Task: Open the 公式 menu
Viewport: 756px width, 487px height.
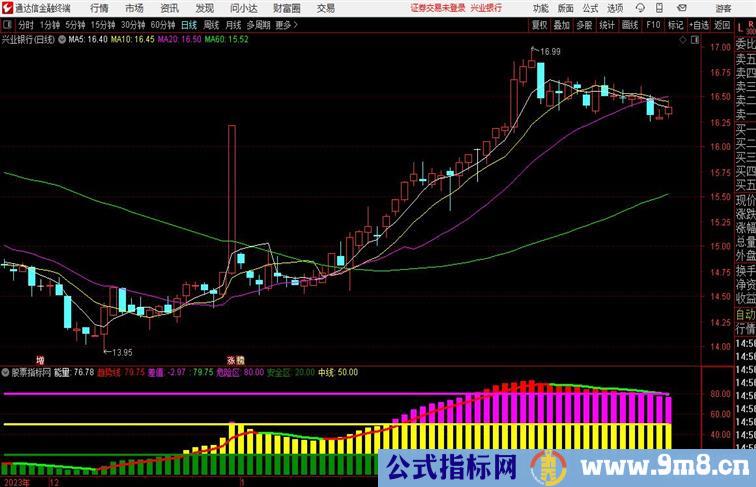Action: (x=590, y=8)
